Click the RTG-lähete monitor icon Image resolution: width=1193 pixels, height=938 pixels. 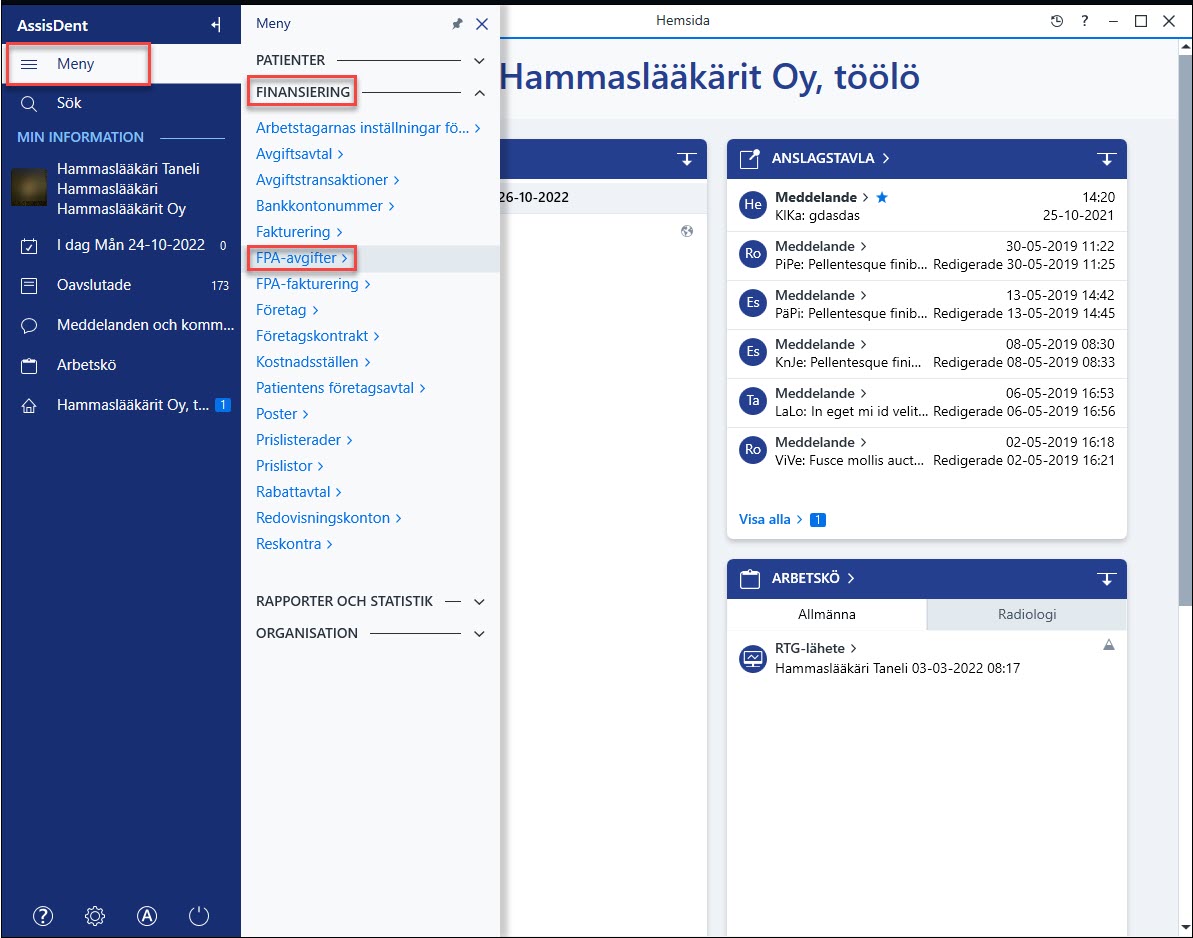[752, 659]
